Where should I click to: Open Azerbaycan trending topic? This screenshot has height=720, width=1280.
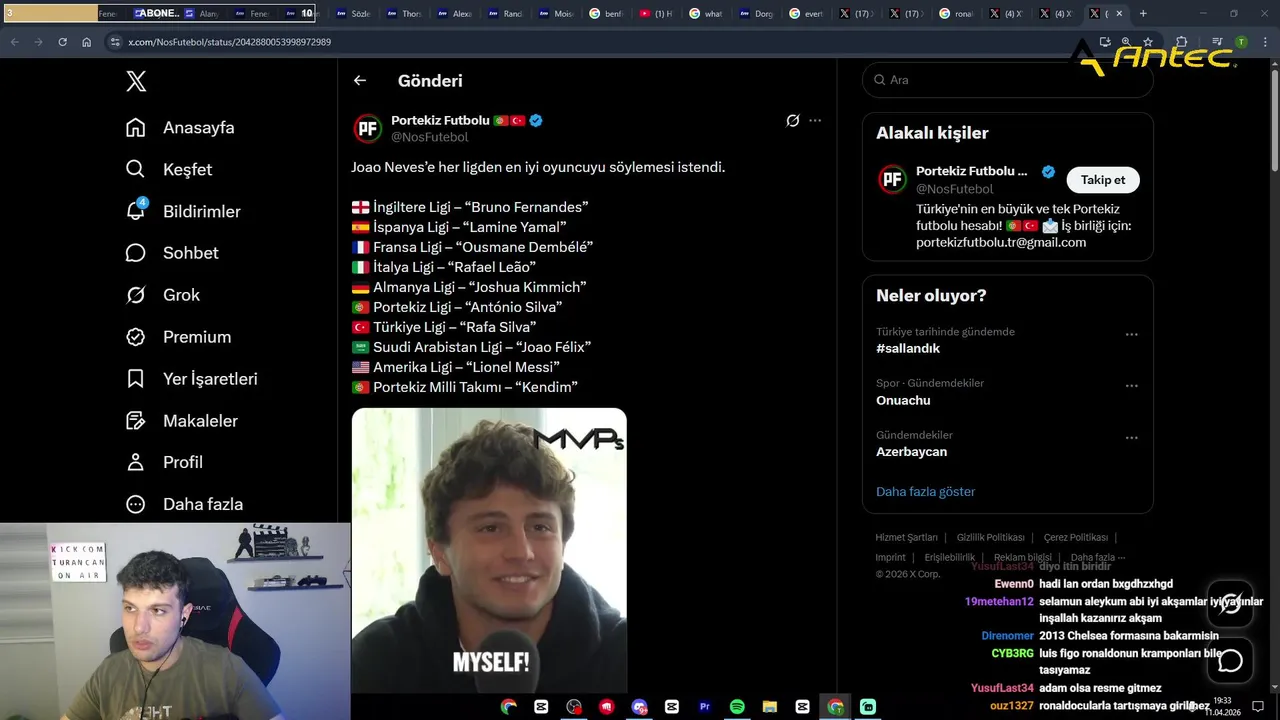(x=911, y=452)
